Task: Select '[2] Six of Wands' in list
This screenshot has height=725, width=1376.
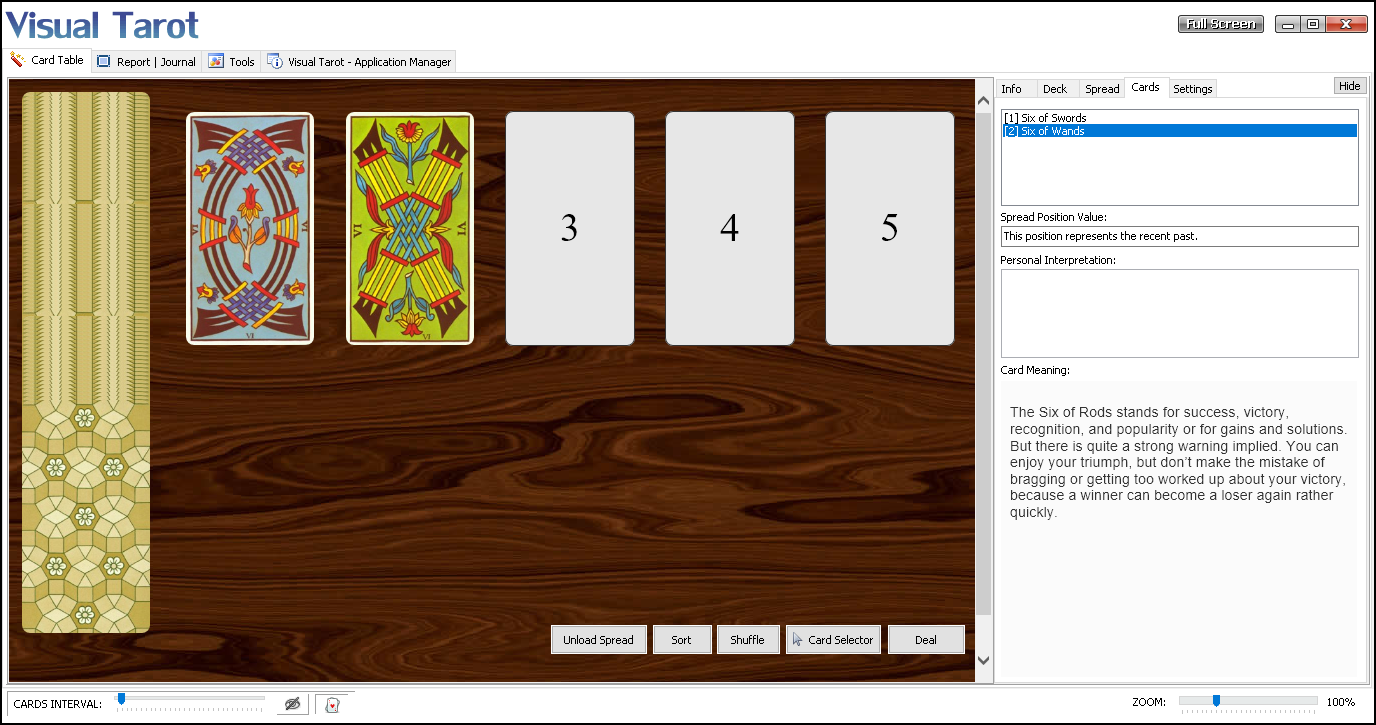Action: (x=1180, y=131)
